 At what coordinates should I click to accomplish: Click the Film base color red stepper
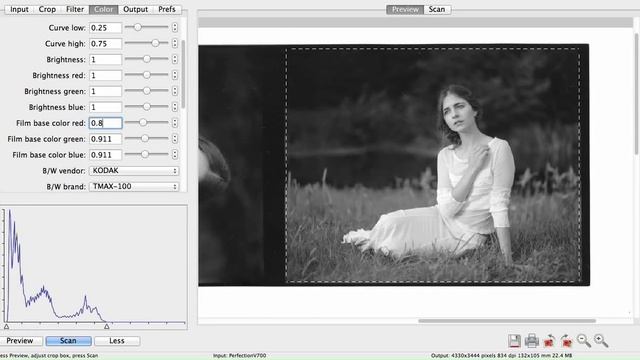[x=175, y=123]
